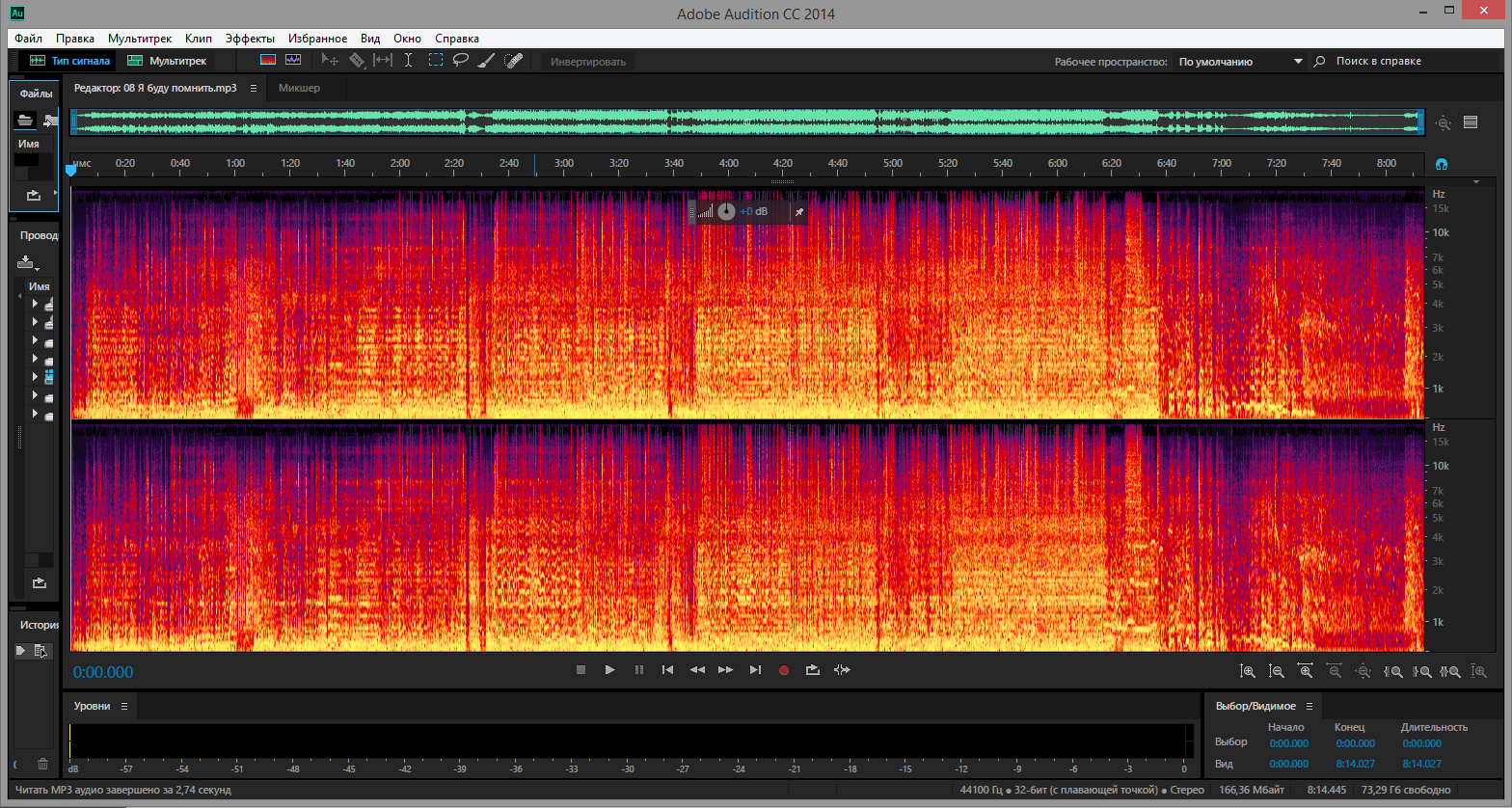Open the Справка menu
Screen dimensions: 1512x808
[x=457, y=39]
